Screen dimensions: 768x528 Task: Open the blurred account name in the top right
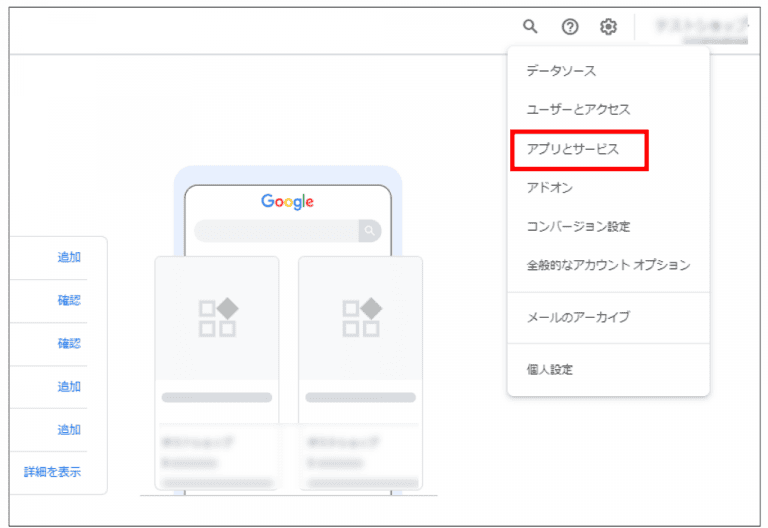coord(700,28)
